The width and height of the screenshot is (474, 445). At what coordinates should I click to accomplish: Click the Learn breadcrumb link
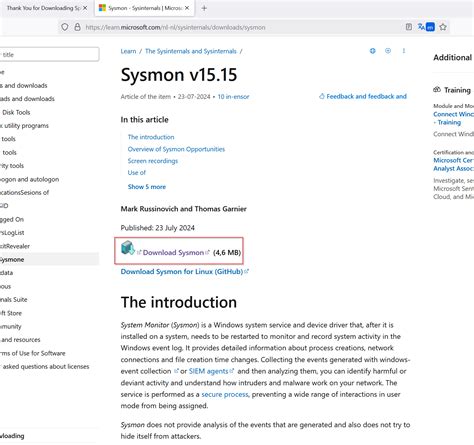click(128, 51)
